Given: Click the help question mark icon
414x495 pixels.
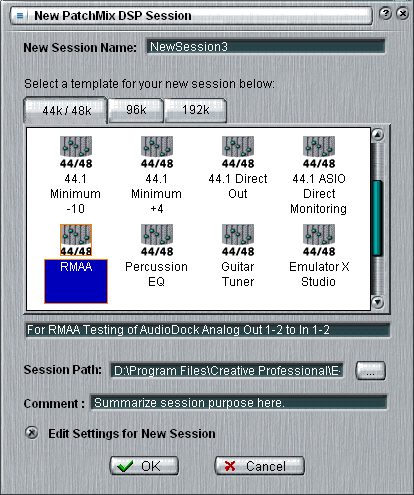Looking at the screenshot, I should pos(385,14).
